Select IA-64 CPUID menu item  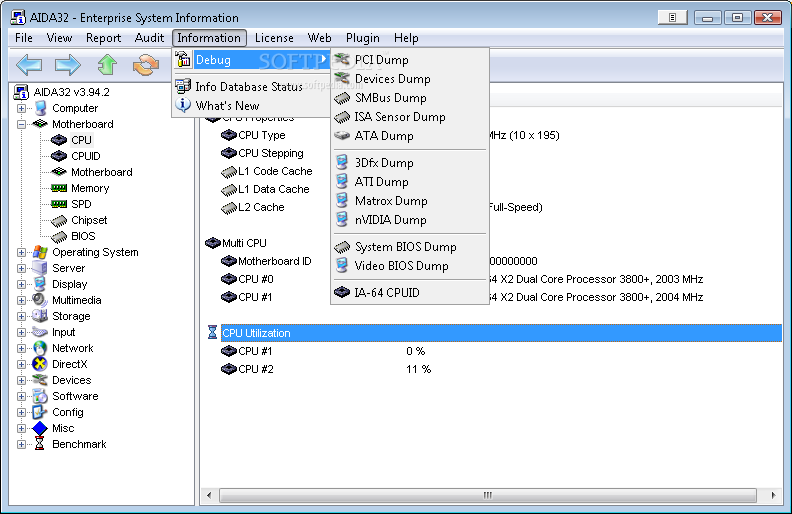410,292
